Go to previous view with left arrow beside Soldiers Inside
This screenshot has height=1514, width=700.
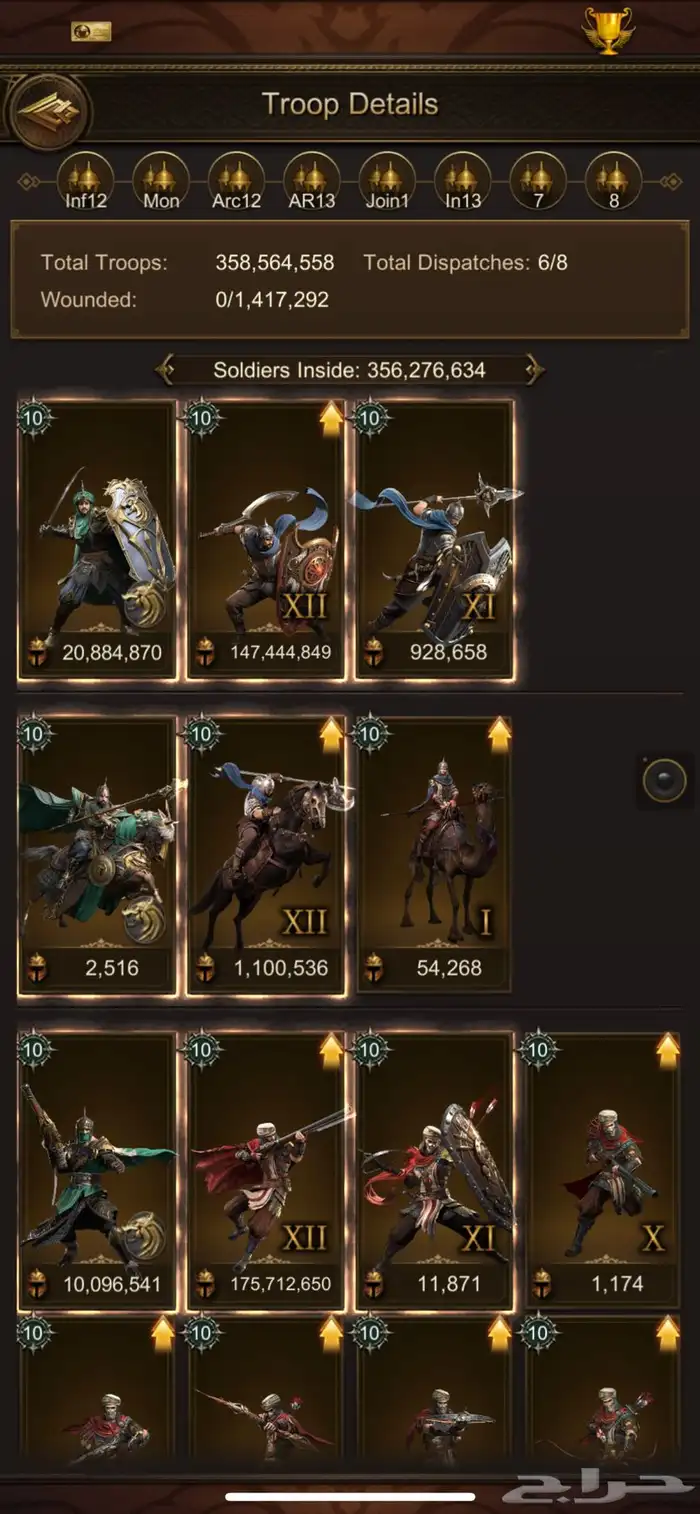165,370
